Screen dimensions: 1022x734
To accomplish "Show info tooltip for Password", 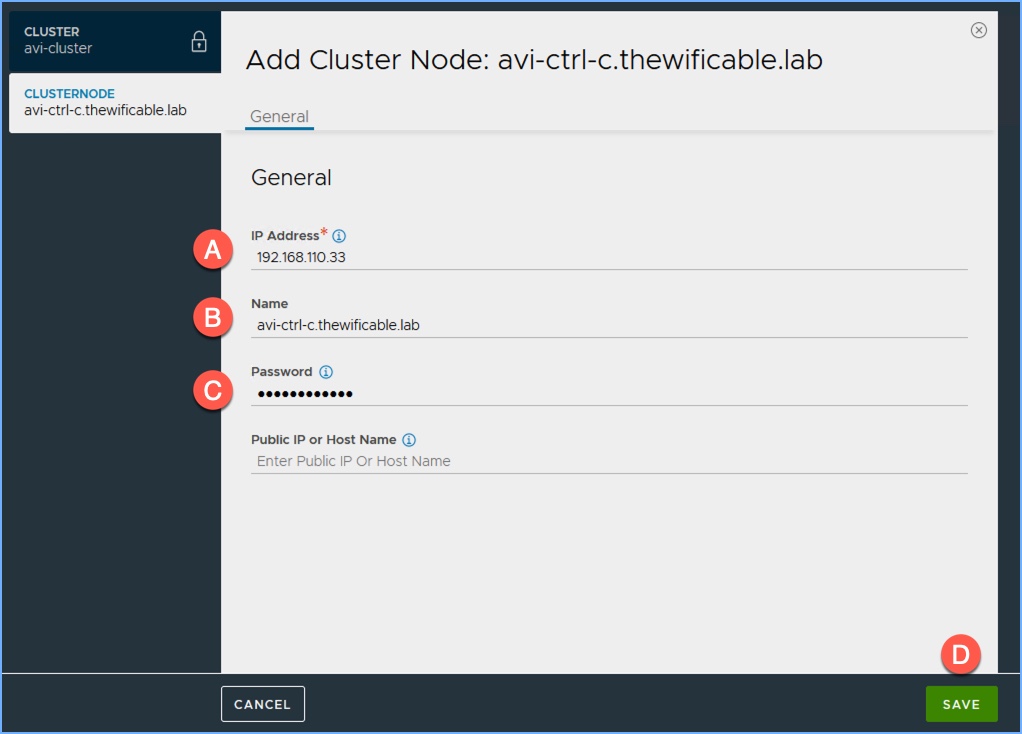I will click(x=326, y=372).
